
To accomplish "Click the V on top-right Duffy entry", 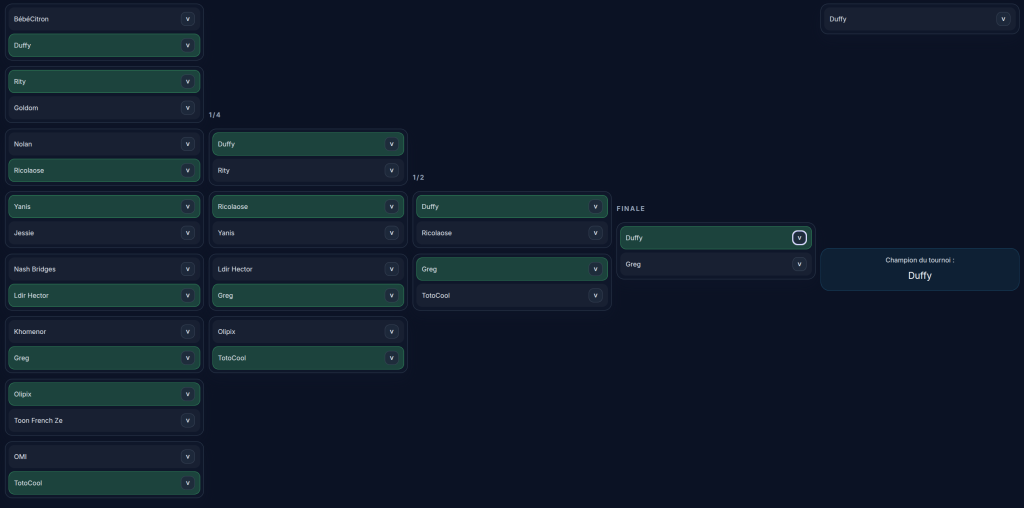I will click(x=1003, y=19).
